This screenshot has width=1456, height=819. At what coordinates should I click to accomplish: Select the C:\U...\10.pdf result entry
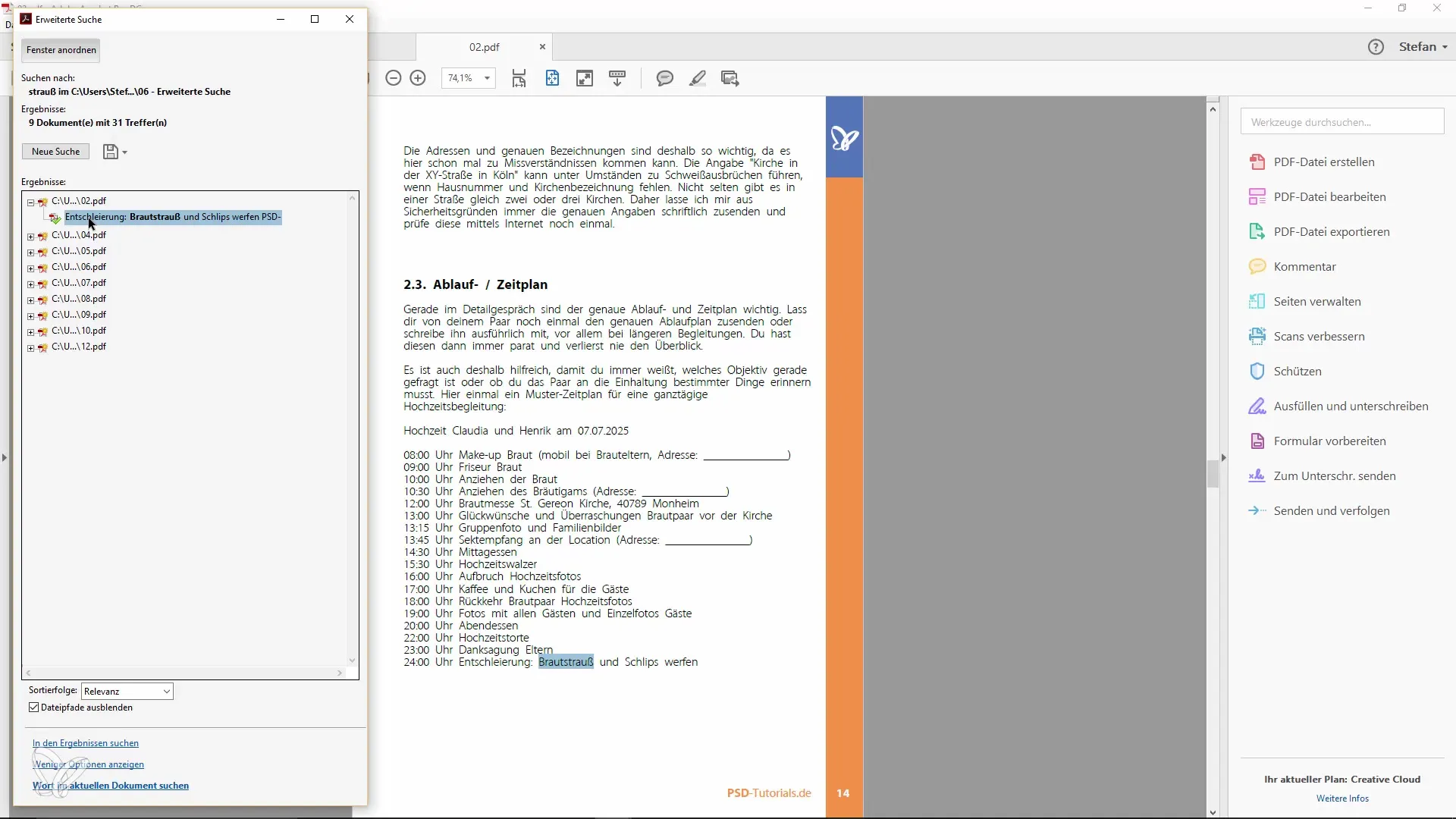(x=79, y=331)
